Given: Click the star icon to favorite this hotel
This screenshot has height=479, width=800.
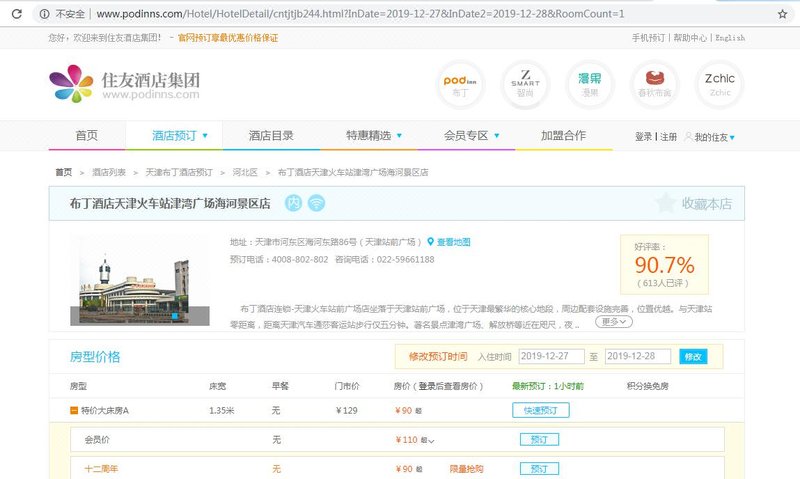Looking at the screenshot, I should click(x=665, y=203).
